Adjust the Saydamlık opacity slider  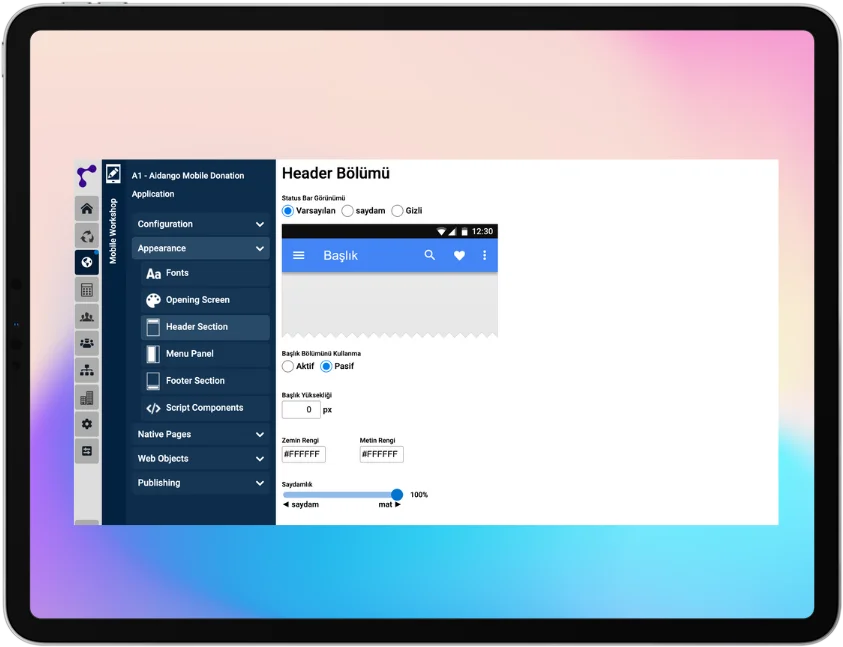tap(397, 494)
